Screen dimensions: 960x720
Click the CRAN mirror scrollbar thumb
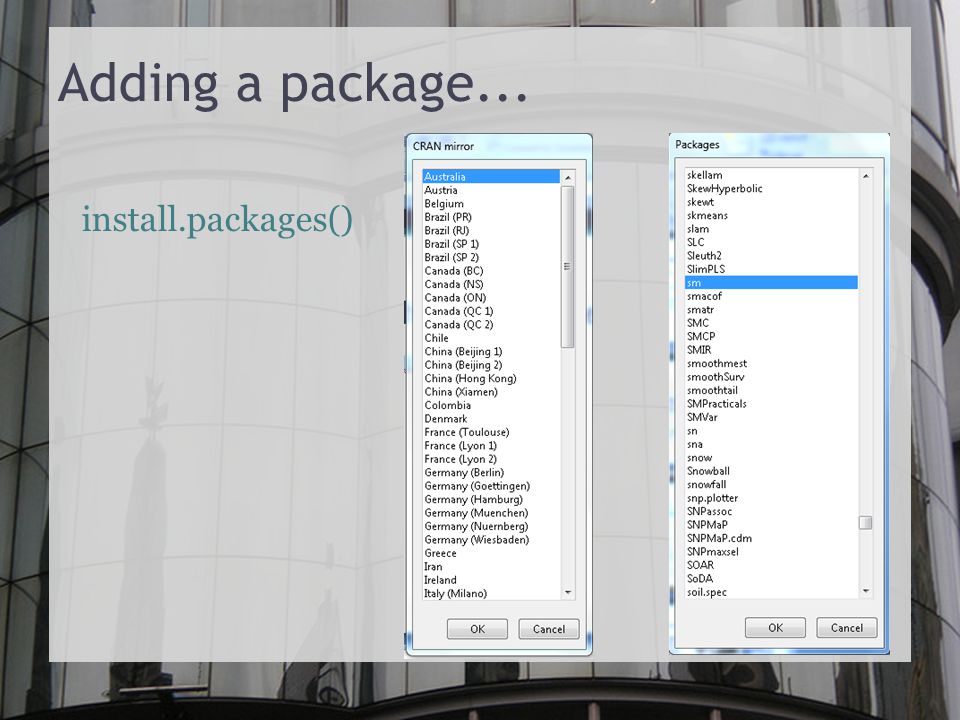[568, 266]
